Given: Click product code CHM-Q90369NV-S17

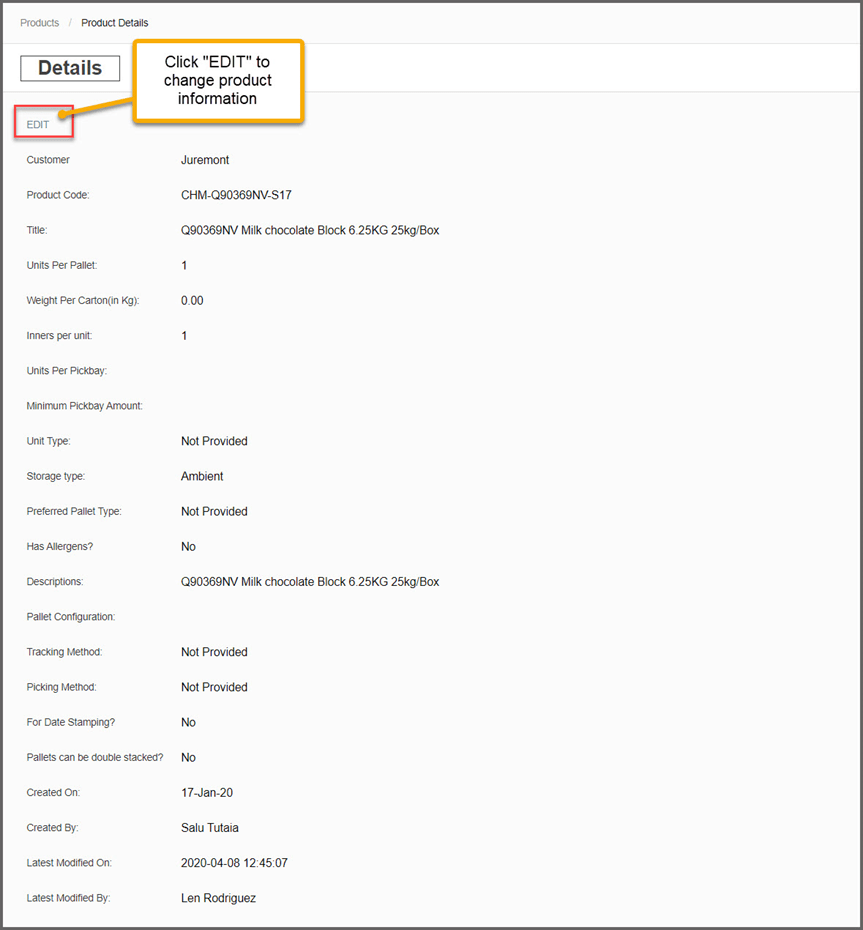Looking at the screenshot, I should point(236,195).
